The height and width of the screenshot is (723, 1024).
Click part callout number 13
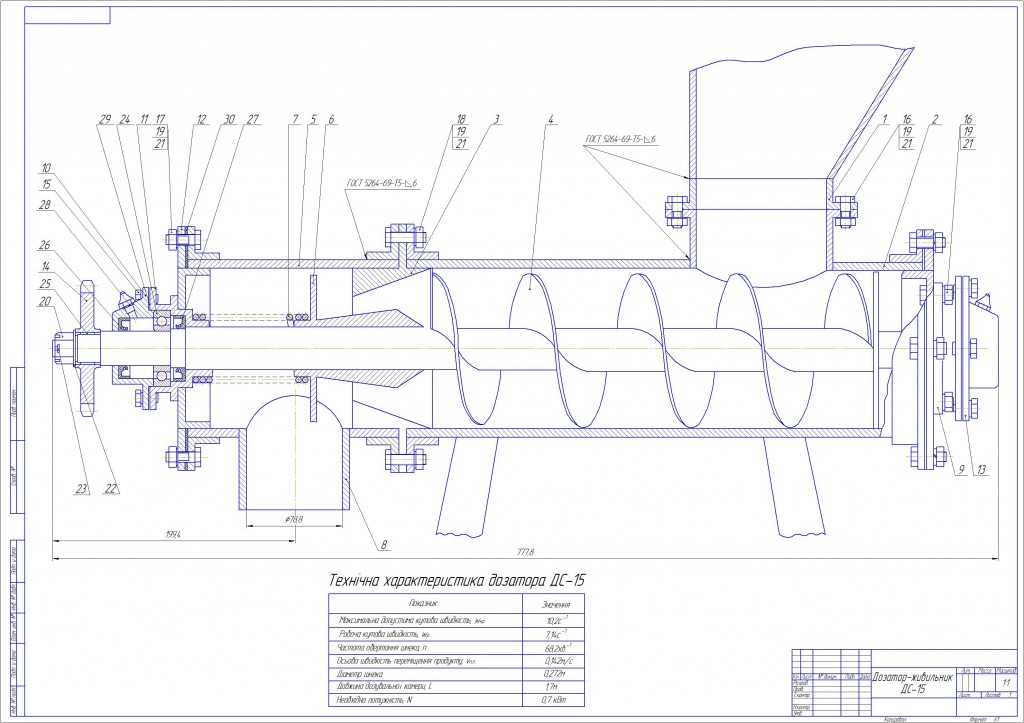[x=981, y=470]
